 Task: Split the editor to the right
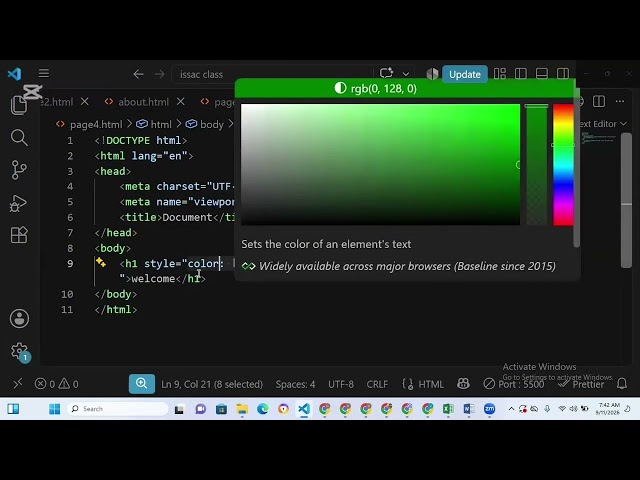click(x=599, y=101)
